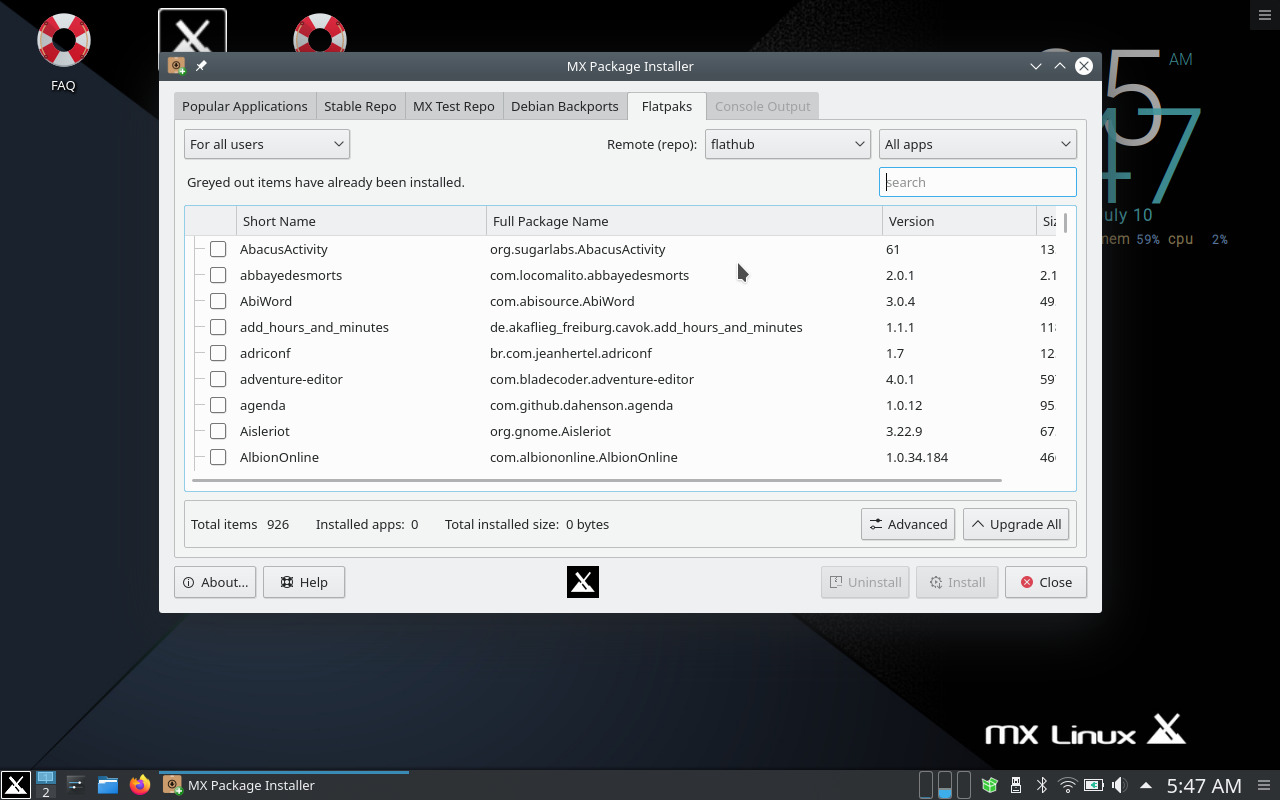
Task: Launch Firefox from the taskbar
Action: [x=139, y=784]
